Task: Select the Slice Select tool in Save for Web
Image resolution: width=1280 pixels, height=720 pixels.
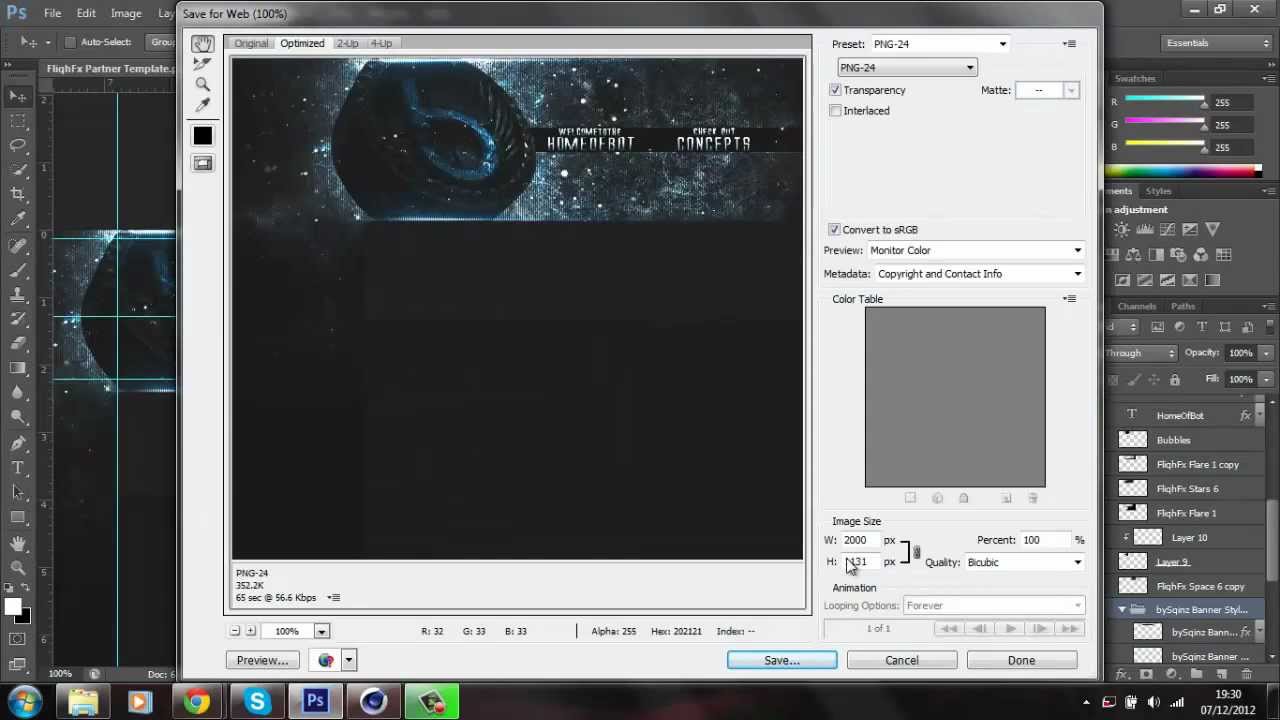Action: click(x=203, y=64)
